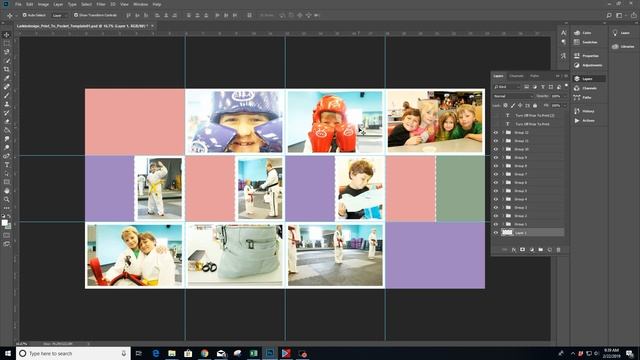Hide the Group 7 layer

[x=496, y=174]
